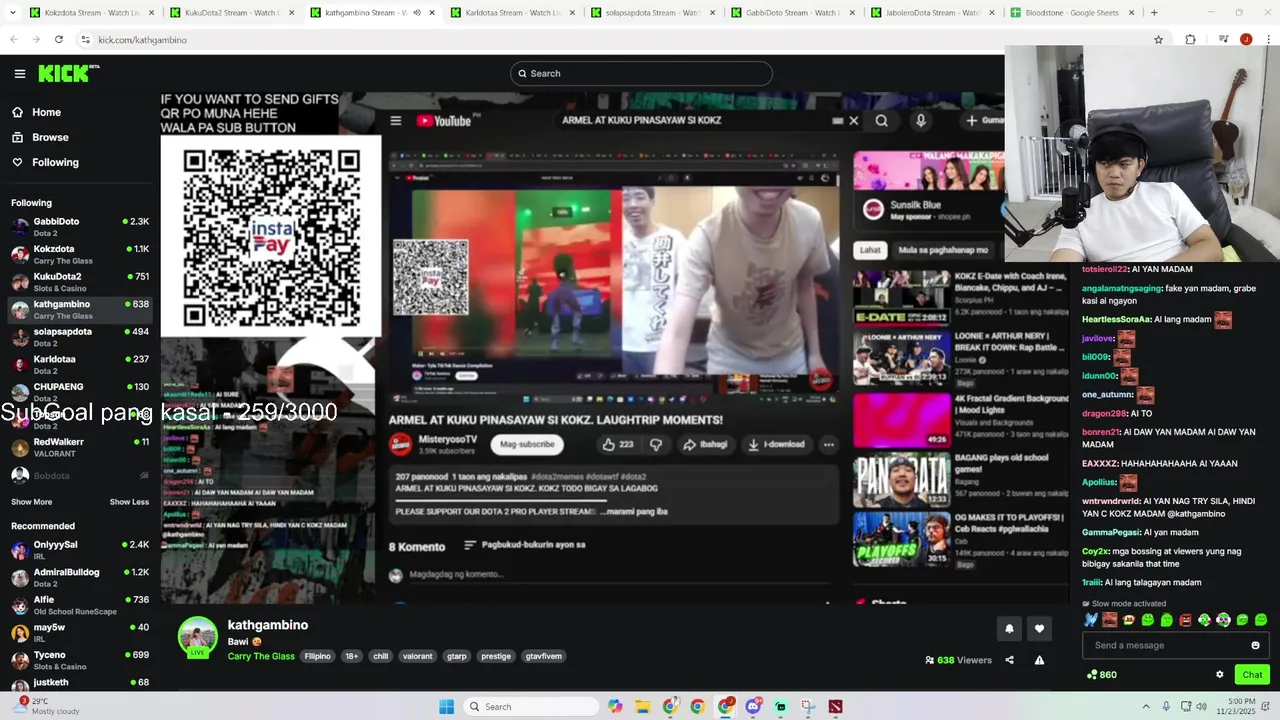Open KukuDota2 channel in Following list

(80, 282)
